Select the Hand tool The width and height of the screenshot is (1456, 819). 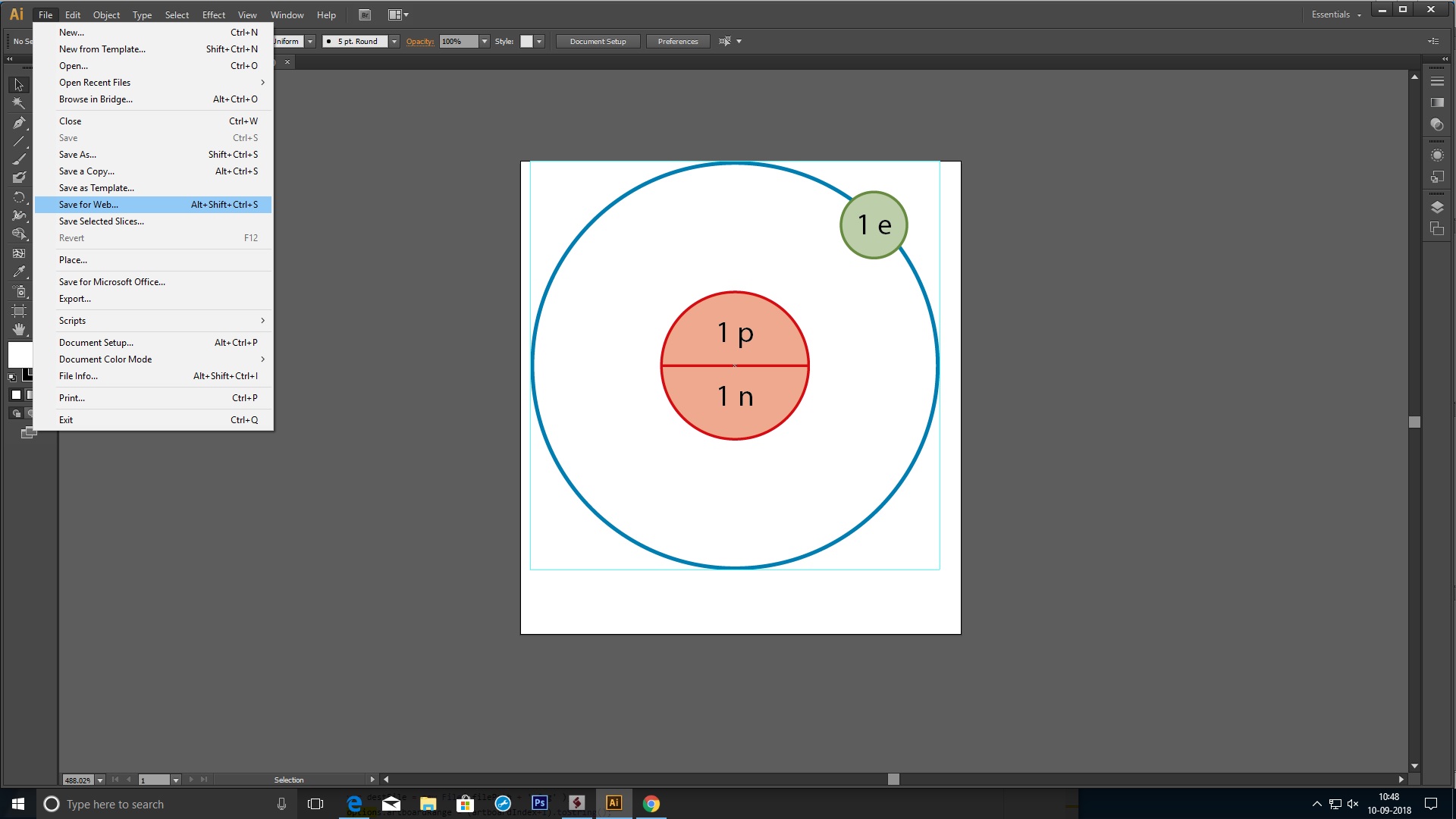tap(19, 330)
